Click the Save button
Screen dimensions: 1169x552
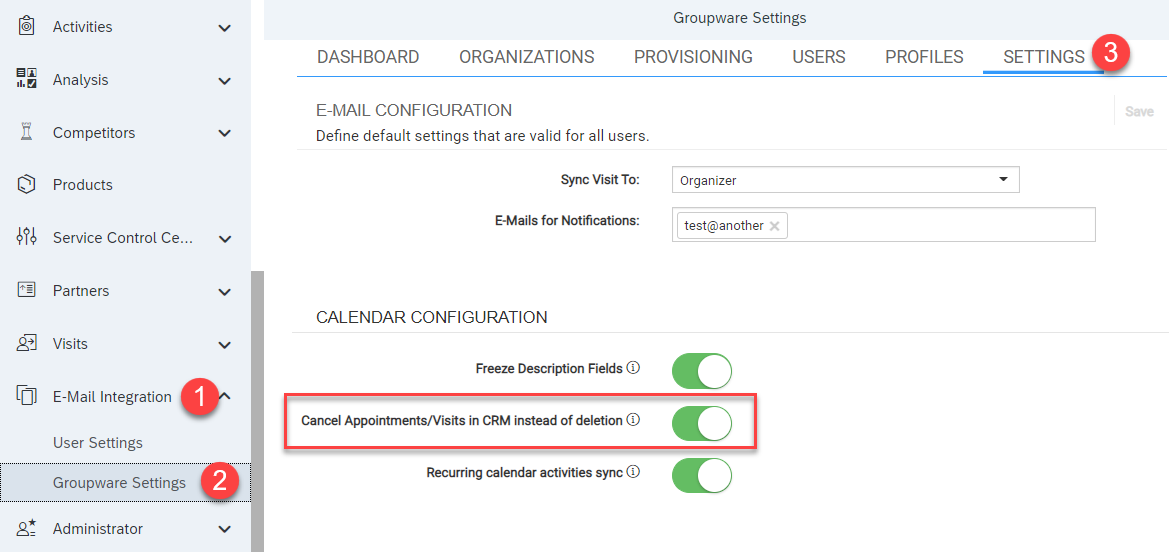click(x=1138, y=111)
